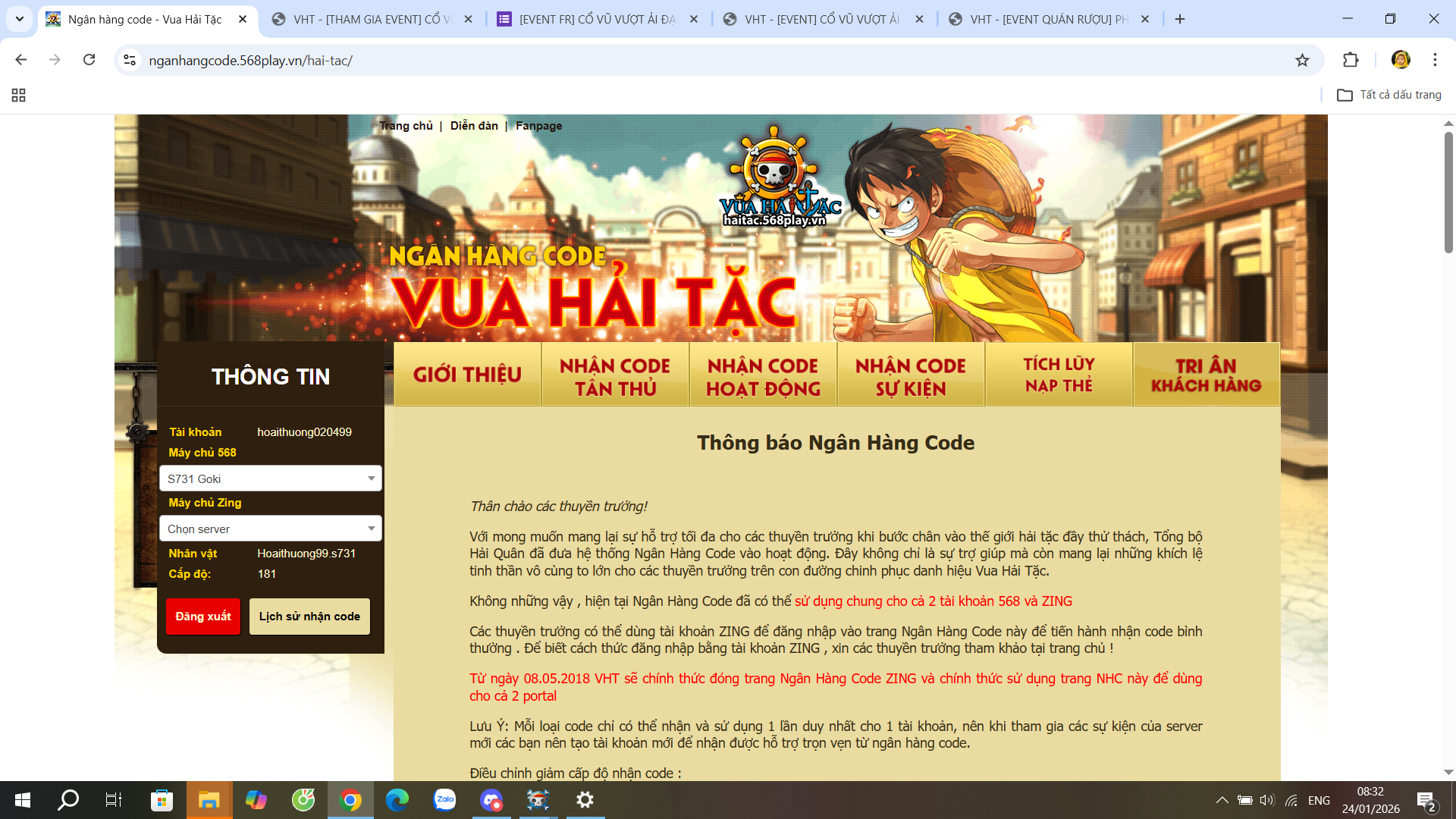Viewport: 1456px width, 819px height.
Task: Open the Chrome profile avatar
Action: [1401, 60]
